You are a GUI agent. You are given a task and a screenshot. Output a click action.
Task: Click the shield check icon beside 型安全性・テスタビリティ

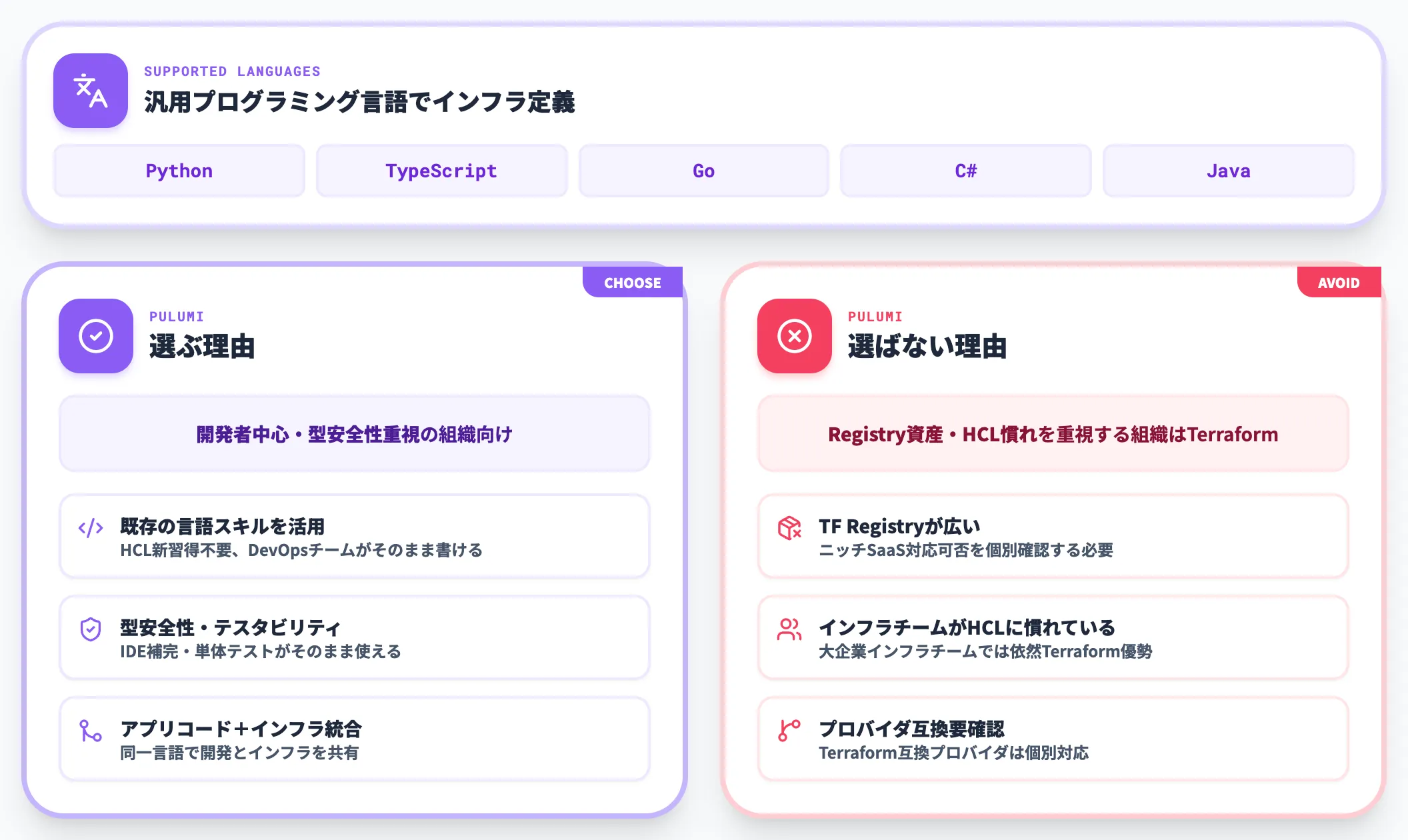click(x=91, y=629)
